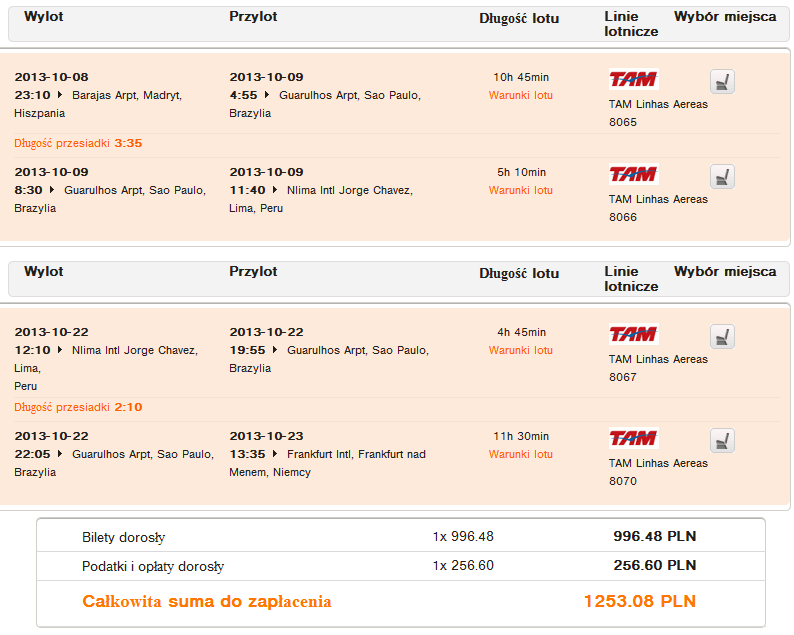Click the 2:10 layover duration text

coord(128,408)
